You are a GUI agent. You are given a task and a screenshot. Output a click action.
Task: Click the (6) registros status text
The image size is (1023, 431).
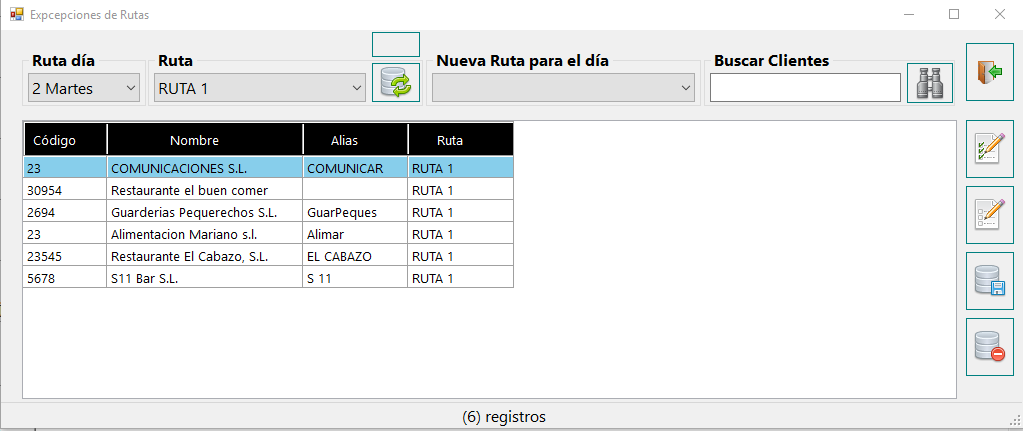(504, 417)
